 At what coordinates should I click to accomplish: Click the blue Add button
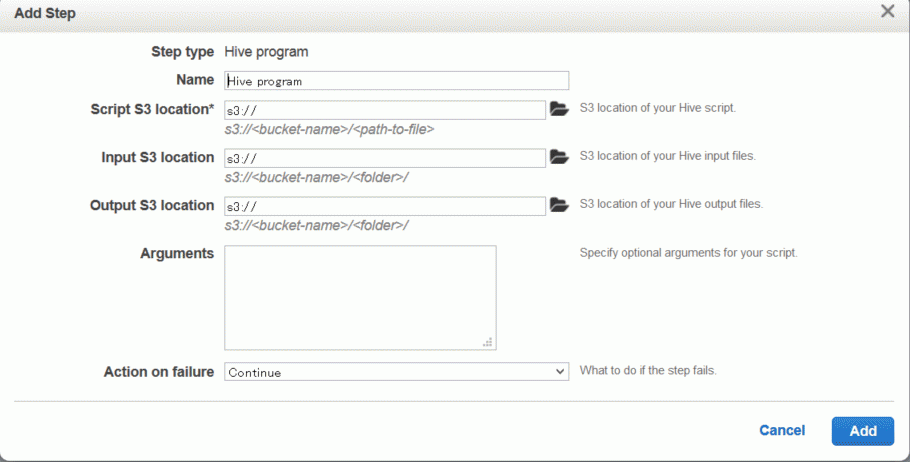tap(862, 431)
